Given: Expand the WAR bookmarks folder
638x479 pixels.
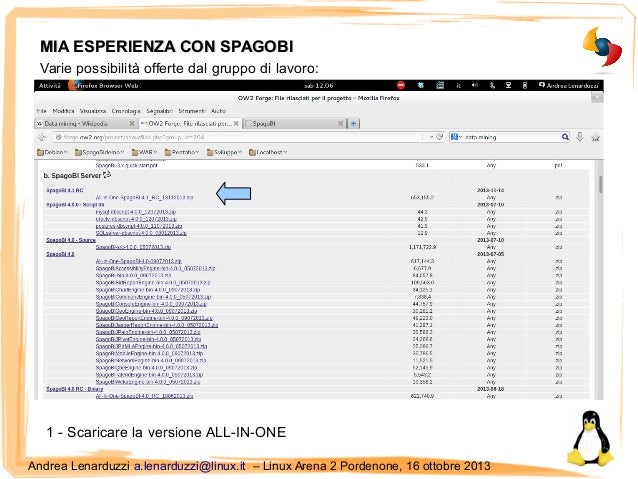Looking at the screenshot, I should (144, 152).
